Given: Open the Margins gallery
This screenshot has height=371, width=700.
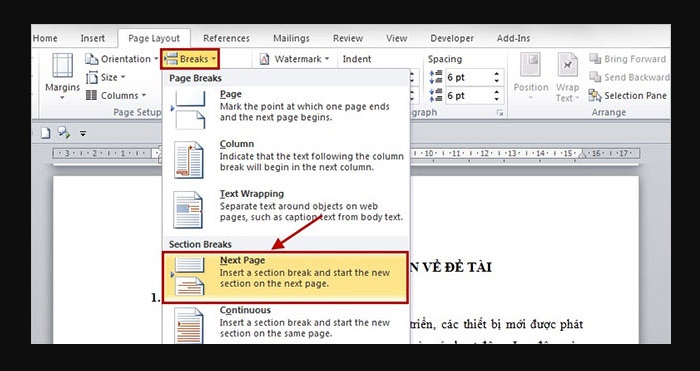Looking at the screenshot, I should (62, 76).
